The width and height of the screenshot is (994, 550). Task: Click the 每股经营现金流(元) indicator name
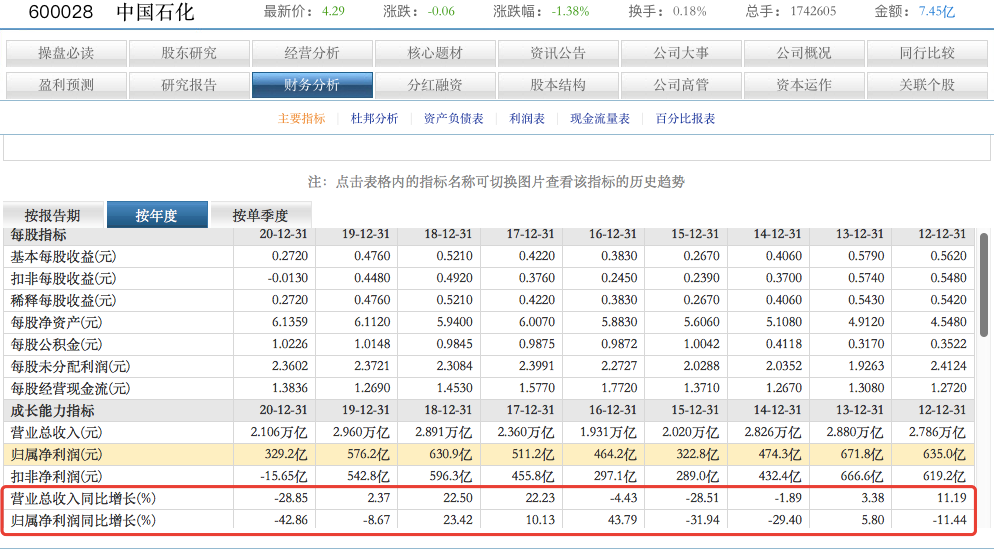(x=70, y=388)
